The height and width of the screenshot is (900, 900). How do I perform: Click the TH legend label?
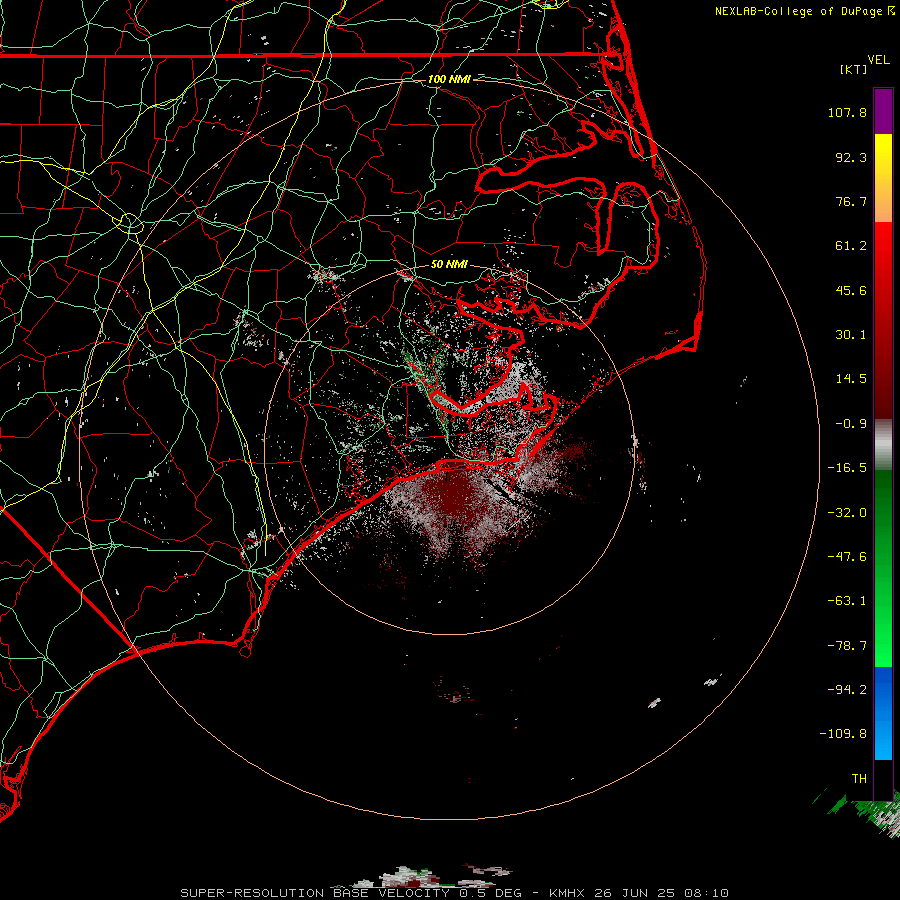[859, 778]
